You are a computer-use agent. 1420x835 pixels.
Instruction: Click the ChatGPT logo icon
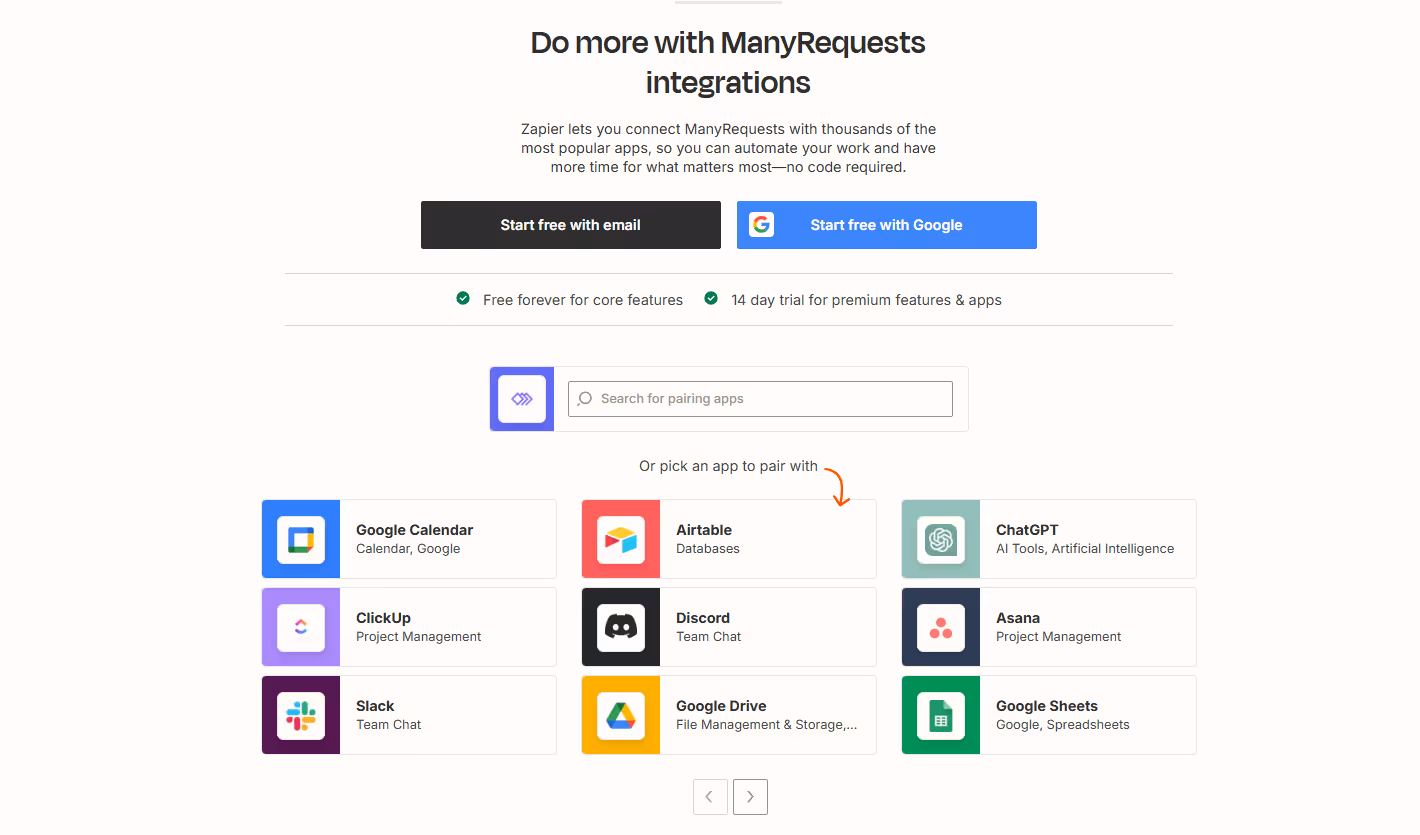(941, 540)
